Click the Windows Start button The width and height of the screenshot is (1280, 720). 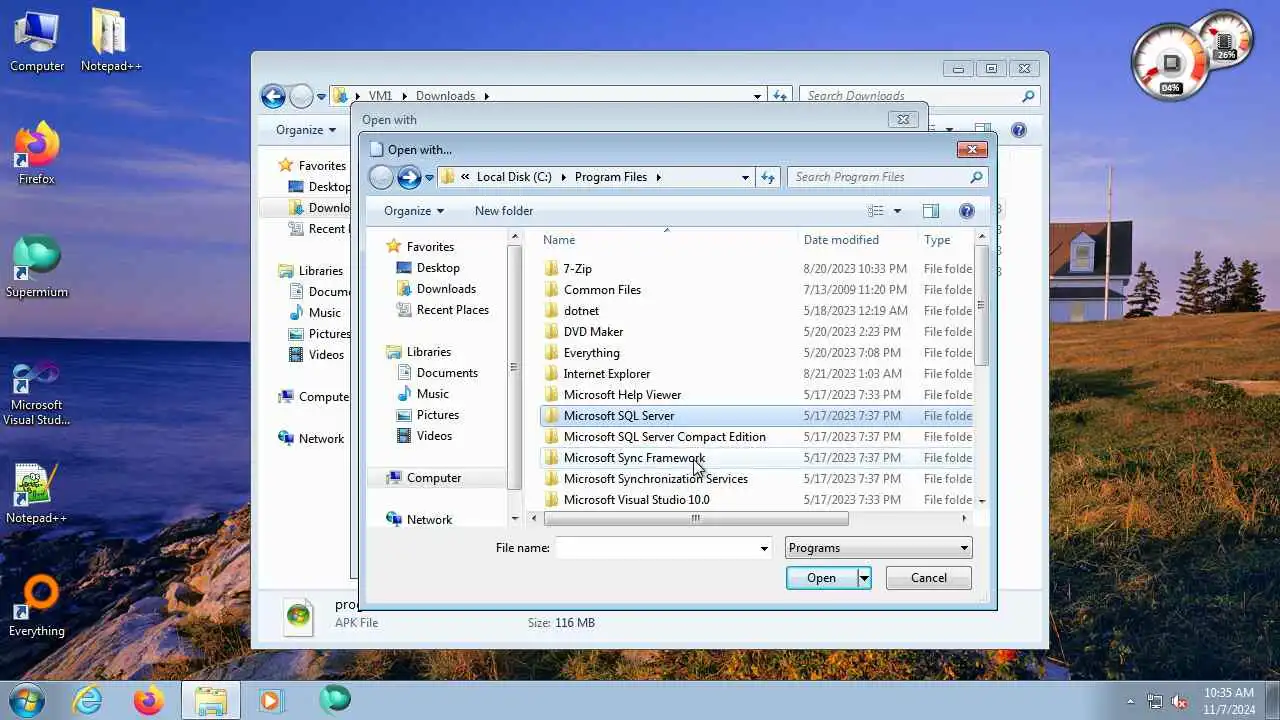tap(27, 700)
